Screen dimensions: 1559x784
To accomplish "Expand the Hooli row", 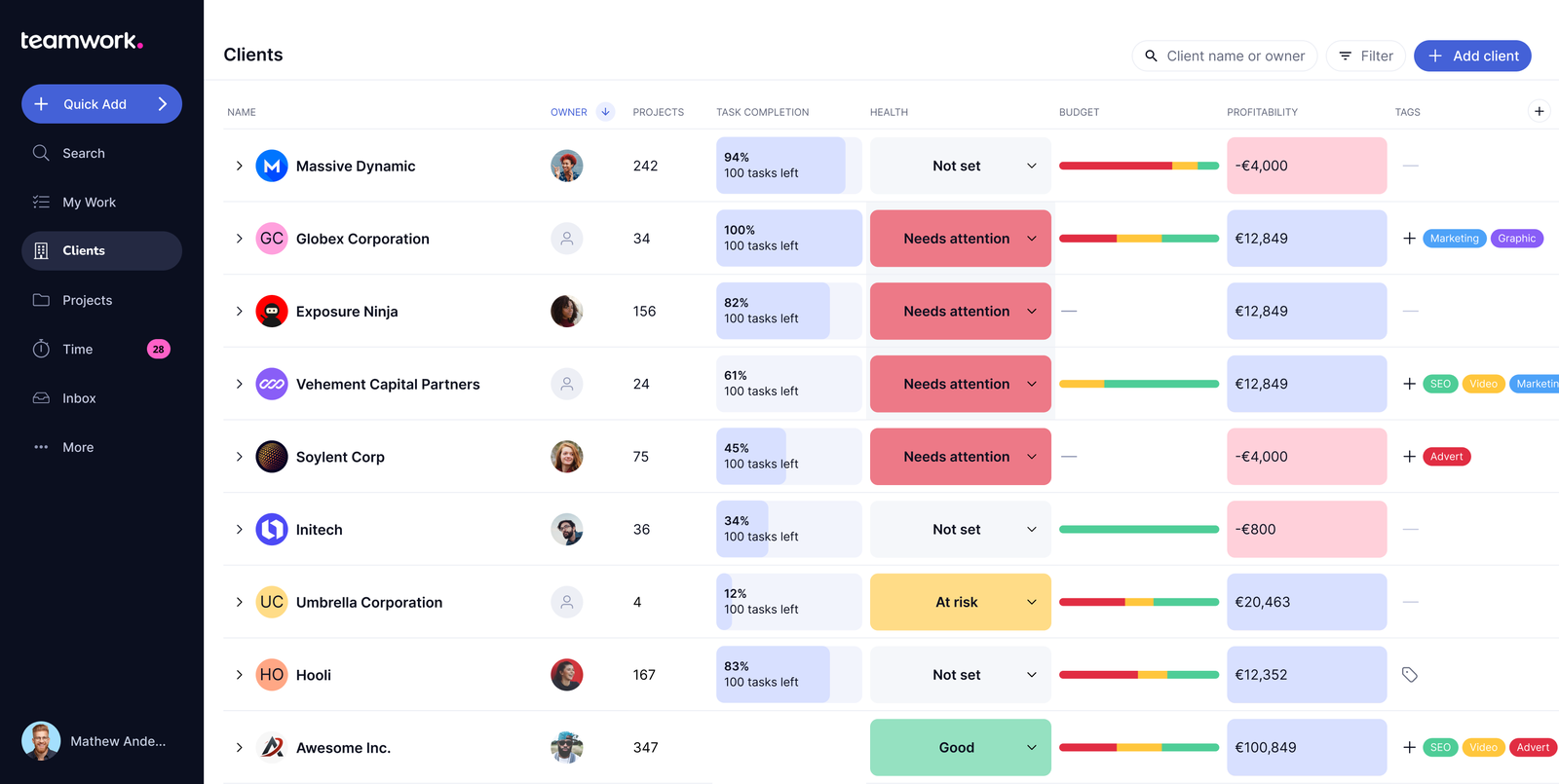I will (x=240, y=675).
